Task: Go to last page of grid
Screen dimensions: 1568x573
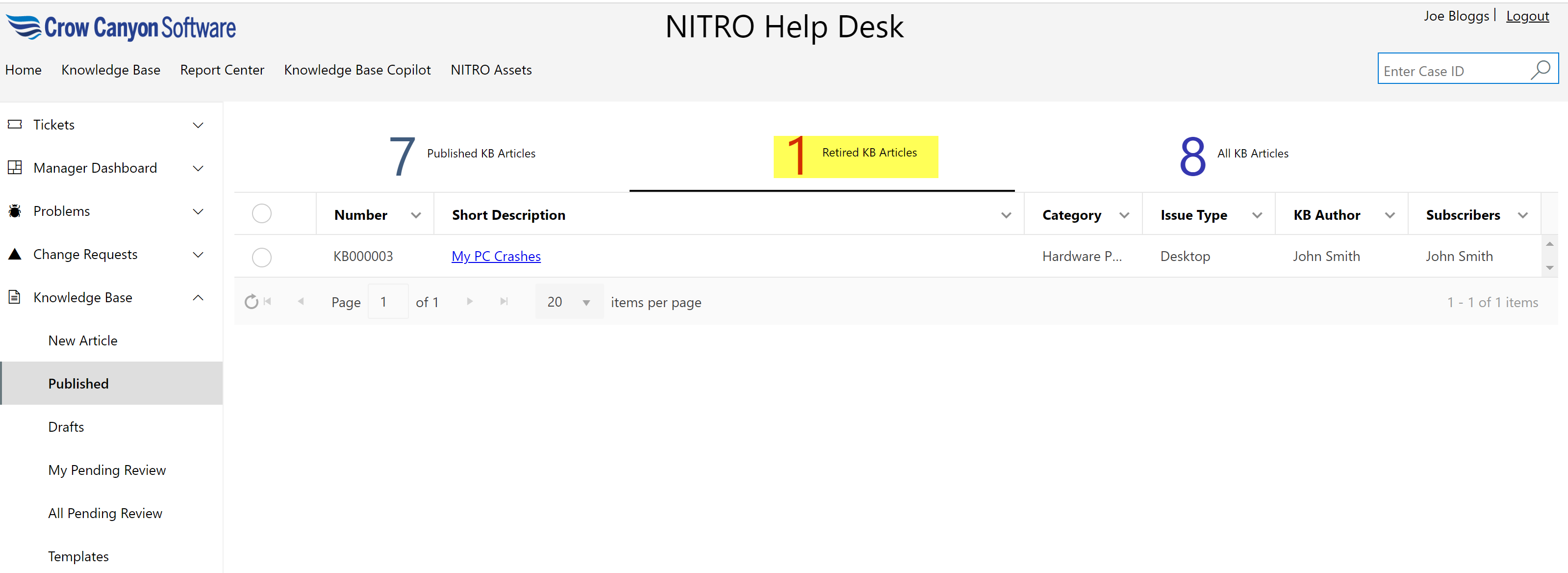Action: coord(504,301)
